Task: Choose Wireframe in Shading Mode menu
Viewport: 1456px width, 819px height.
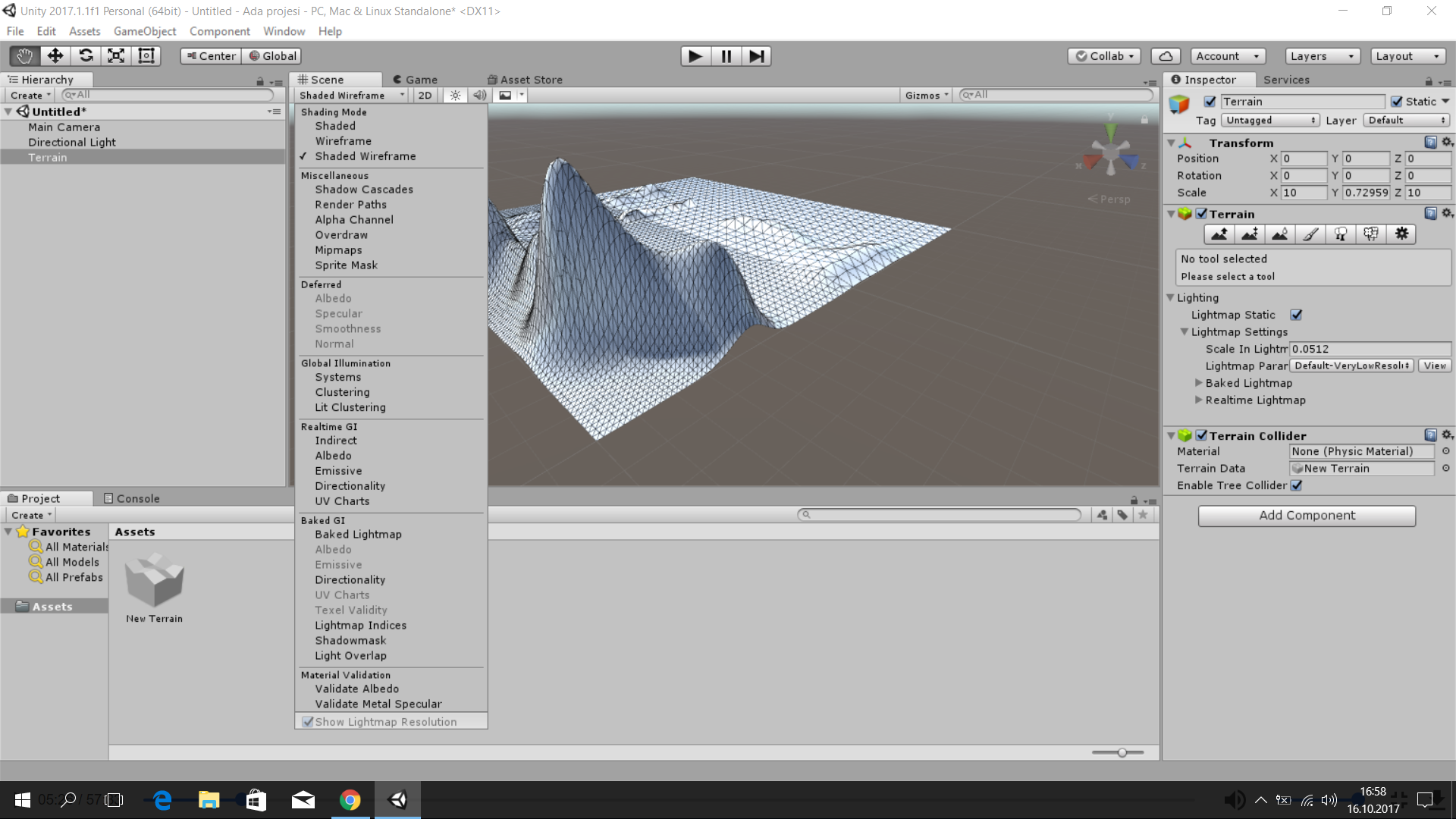Action: click(x=343, y=141)
